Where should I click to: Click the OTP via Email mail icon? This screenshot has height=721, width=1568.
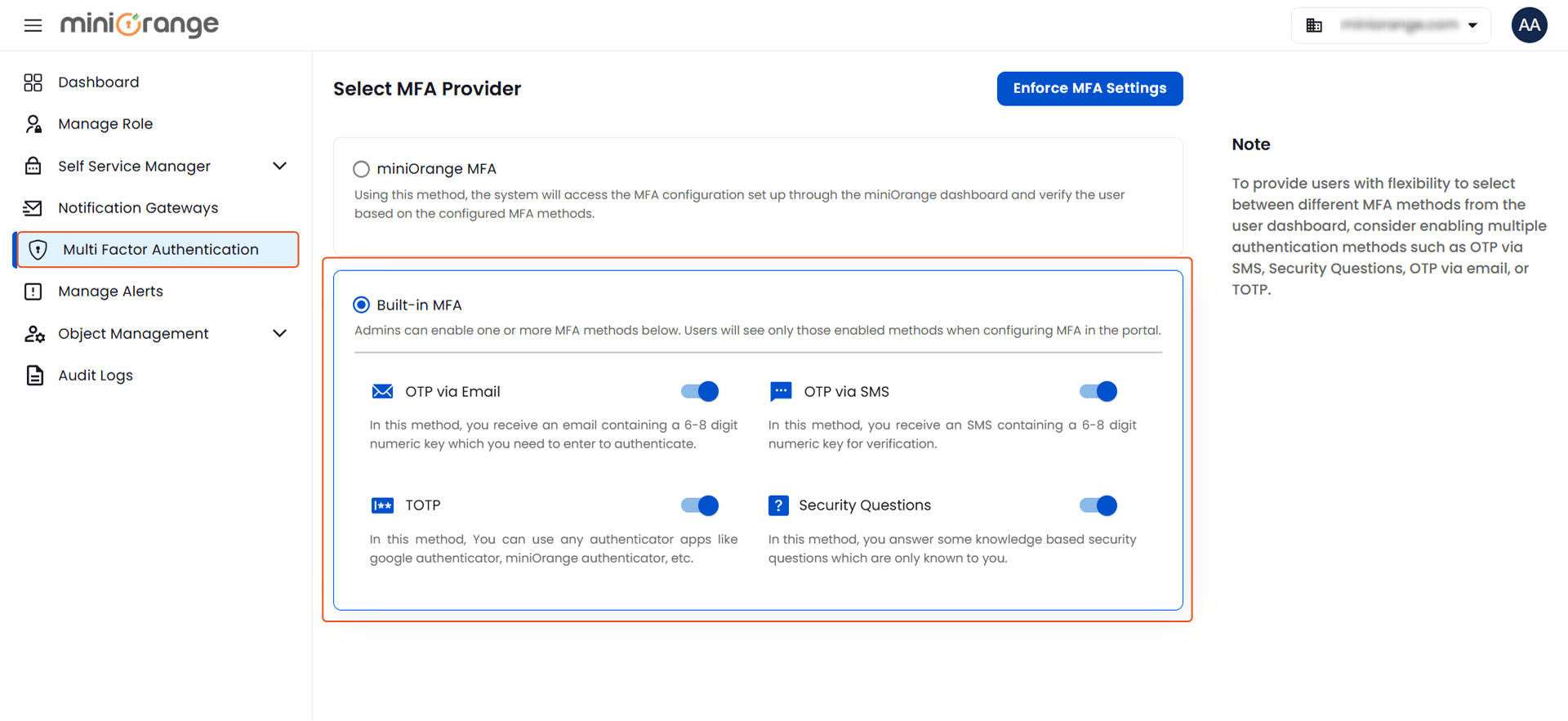[382, 391]
